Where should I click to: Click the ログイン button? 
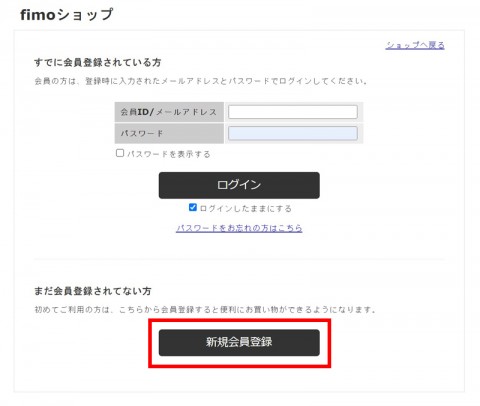coord(239,185)
